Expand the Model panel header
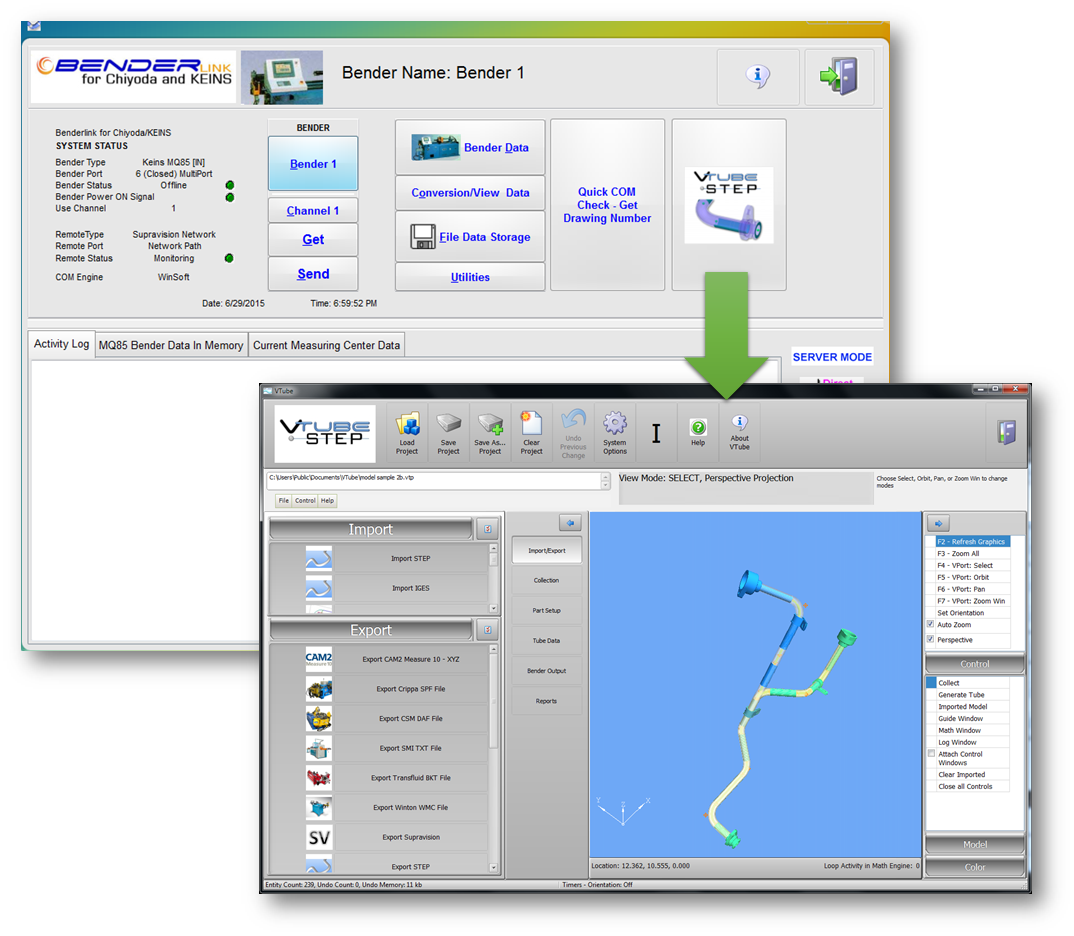1074x936 pixels. (975, 845)
